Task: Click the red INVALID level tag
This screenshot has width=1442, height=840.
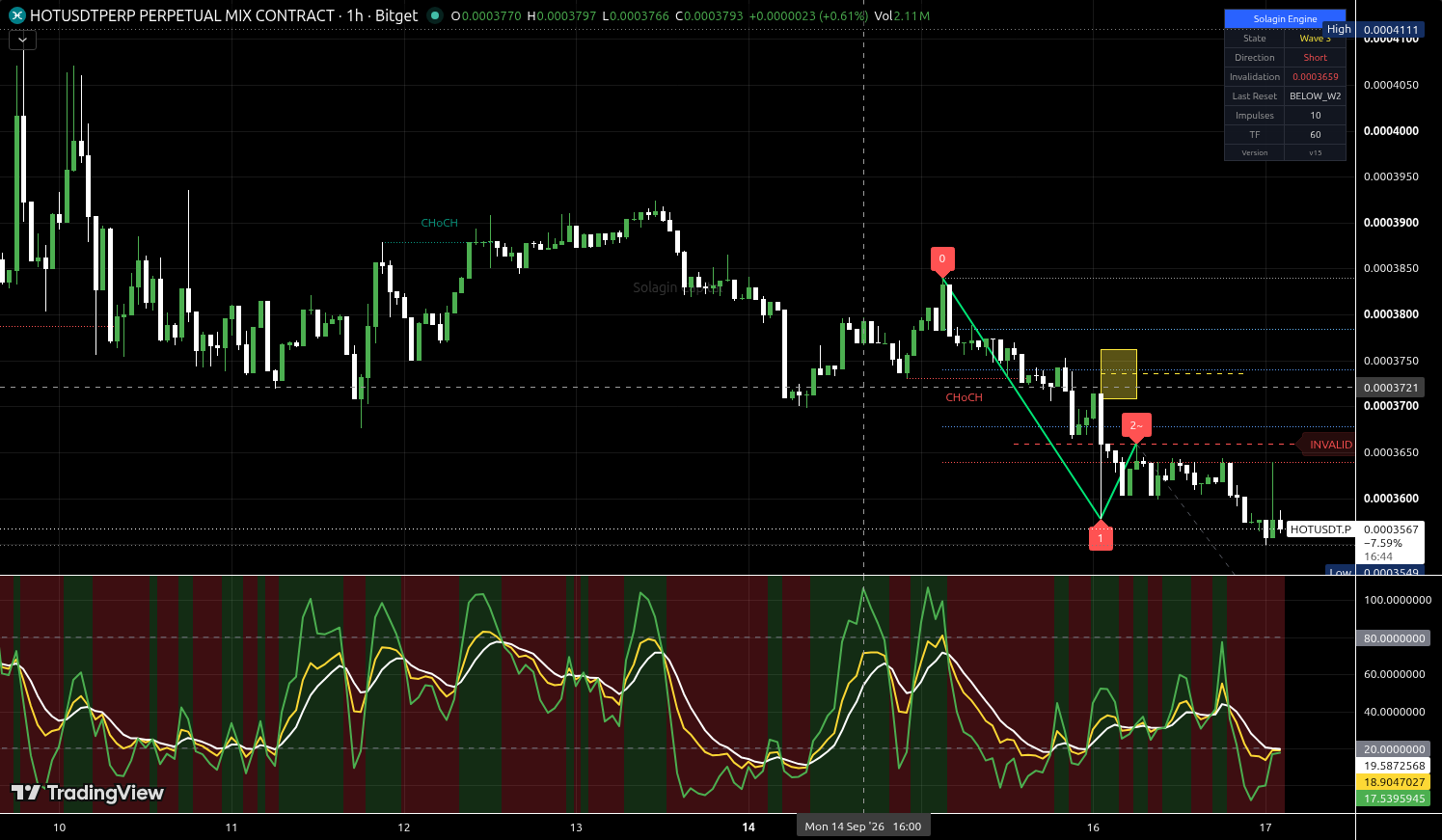Action: (1328, 445)
